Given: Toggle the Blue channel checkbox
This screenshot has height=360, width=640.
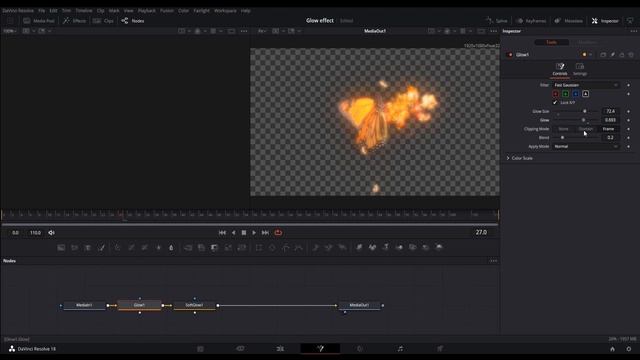Looking at the screenshot, I should (x=576, y=94).
